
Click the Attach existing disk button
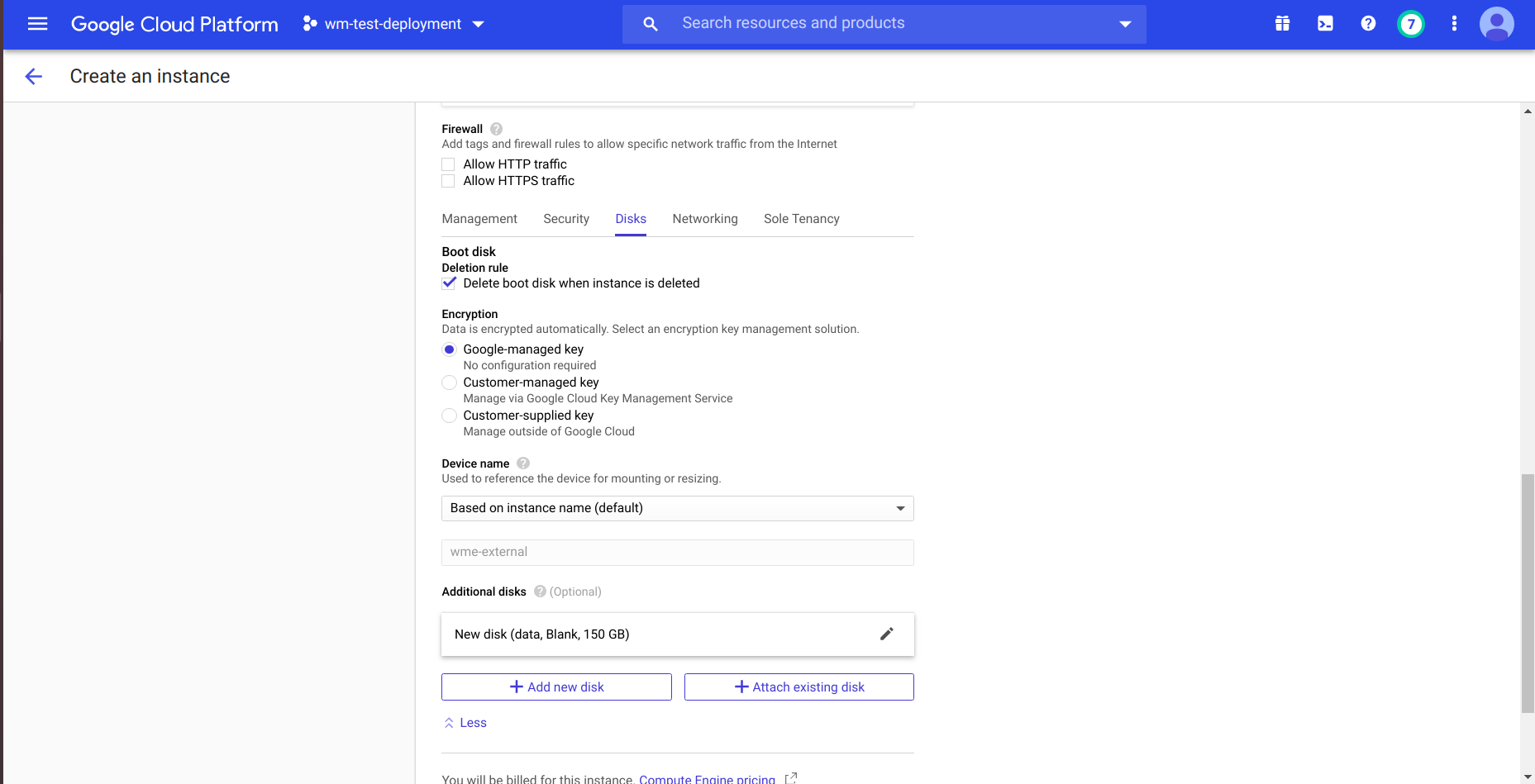(798, 687)
